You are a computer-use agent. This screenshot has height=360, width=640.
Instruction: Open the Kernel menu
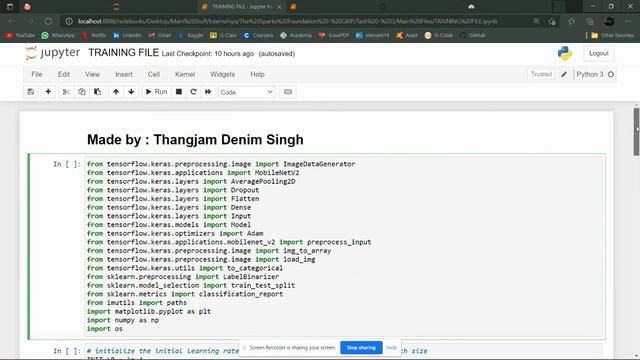(x=185, y=74)
